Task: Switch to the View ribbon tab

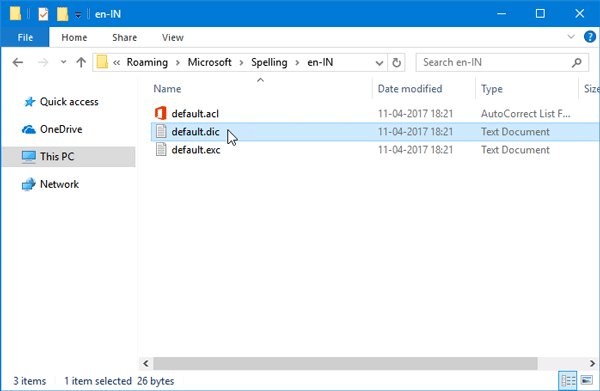Action: tap(173, 37)
